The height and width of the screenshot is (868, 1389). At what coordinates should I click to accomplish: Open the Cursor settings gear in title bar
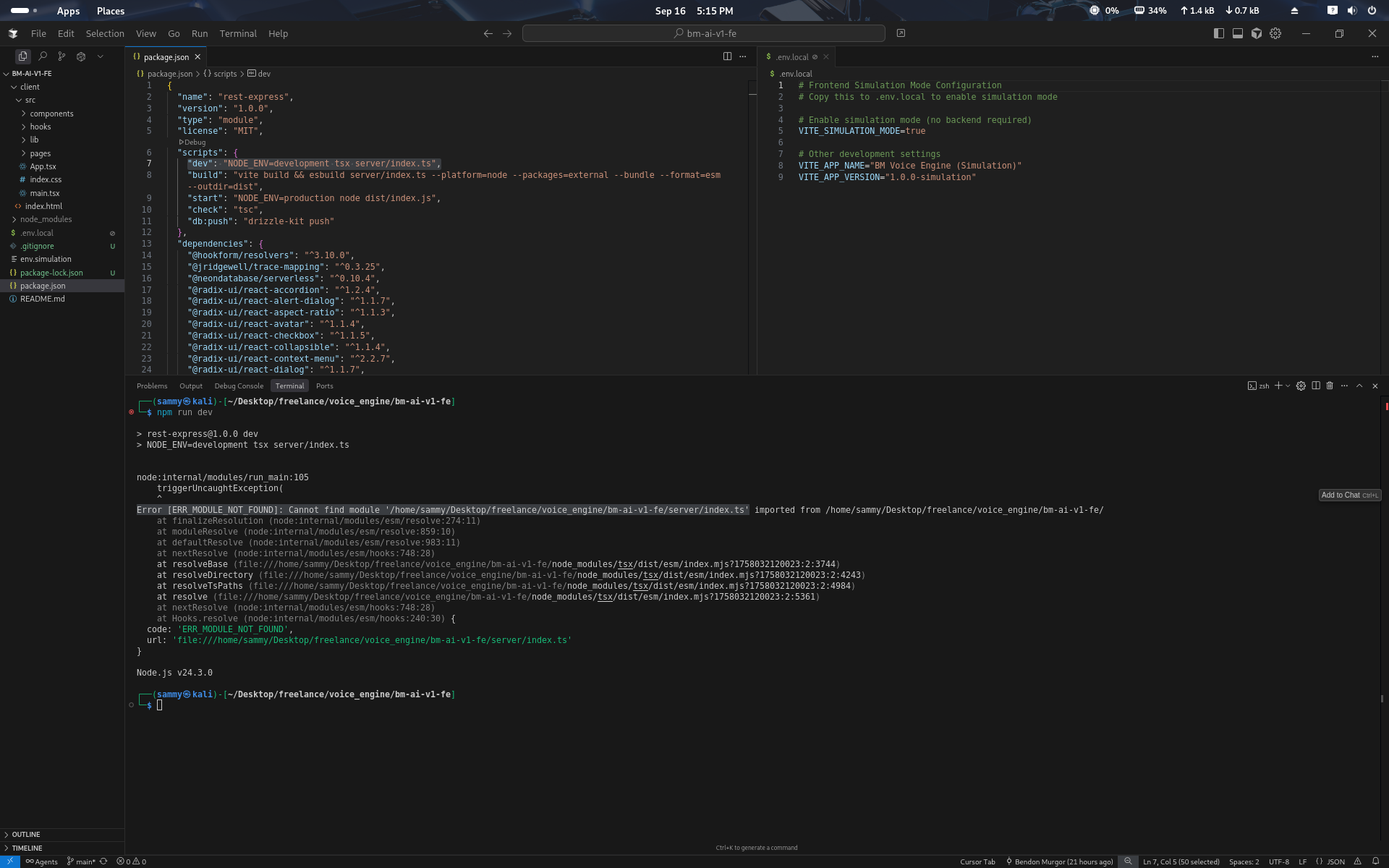tap(1275, 33)
